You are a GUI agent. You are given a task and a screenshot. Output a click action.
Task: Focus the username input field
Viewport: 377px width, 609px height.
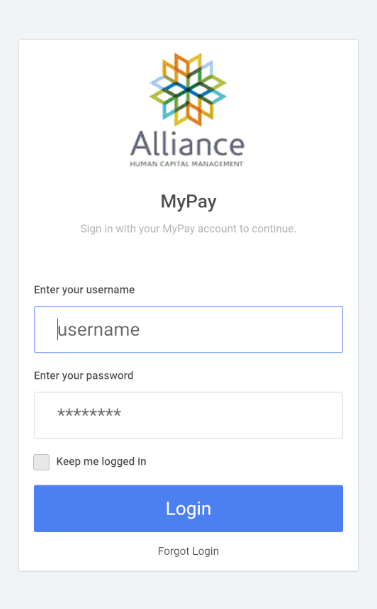pyautogui.click(x=188, y=329)
